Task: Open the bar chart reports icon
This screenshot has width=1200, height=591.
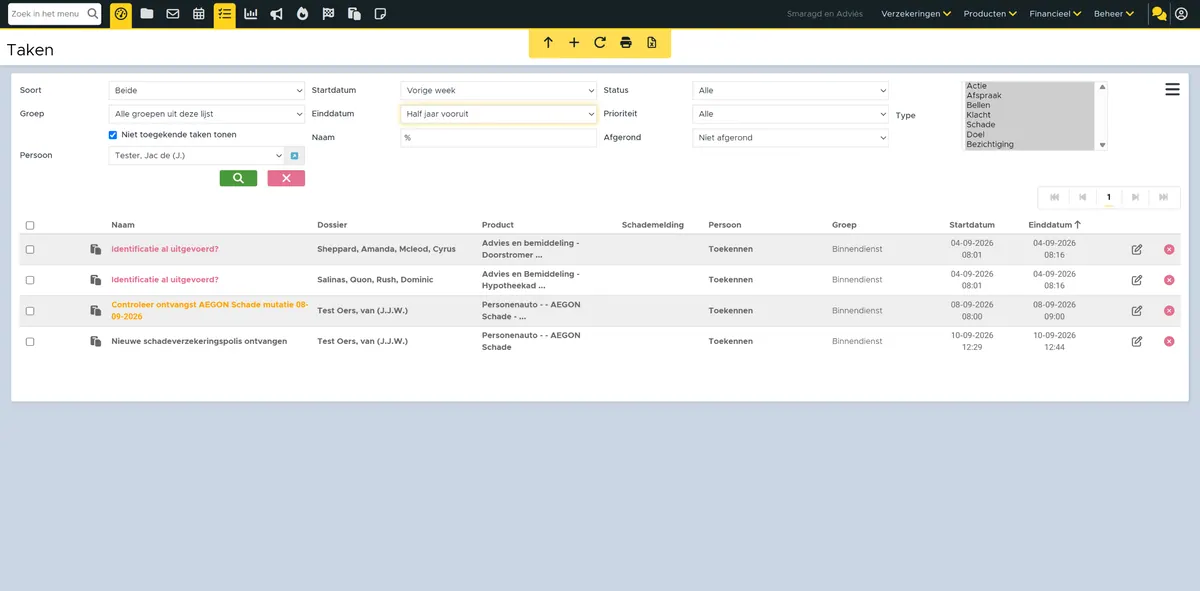Action: pos(251,14)
